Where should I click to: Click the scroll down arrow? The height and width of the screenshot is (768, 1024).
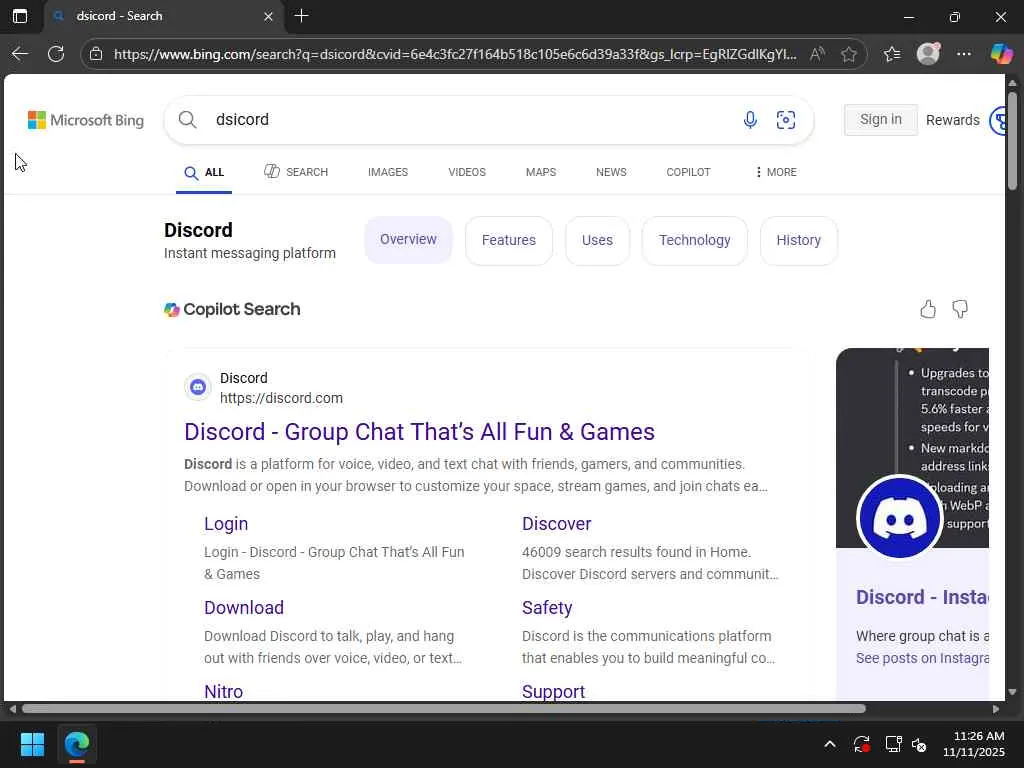tap(1012, 692)
